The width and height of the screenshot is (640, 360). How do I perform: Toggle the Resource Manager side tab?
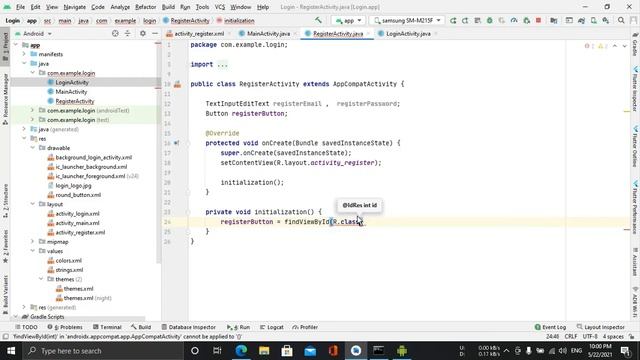click(x=5, y=99)
